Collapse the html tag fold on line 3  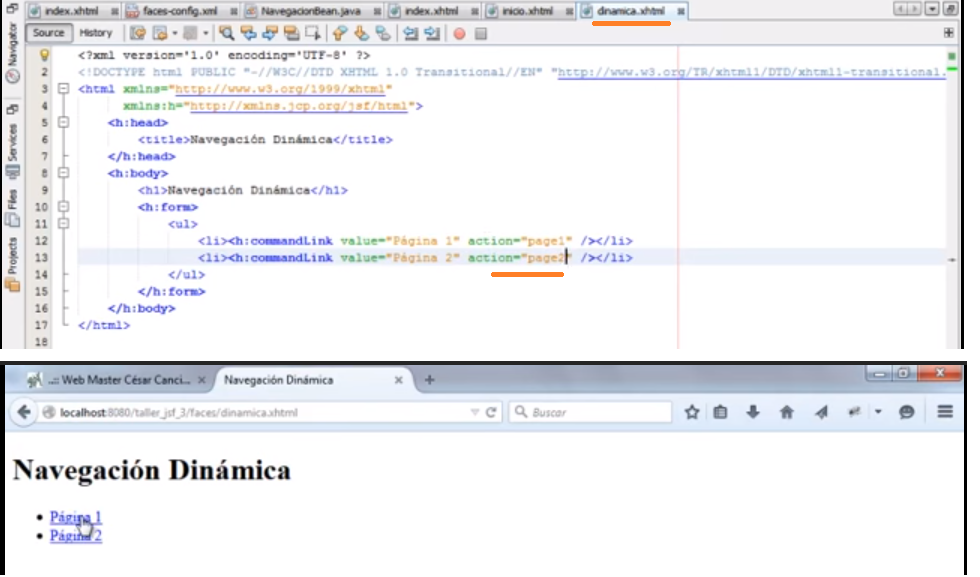click(63, 89)
